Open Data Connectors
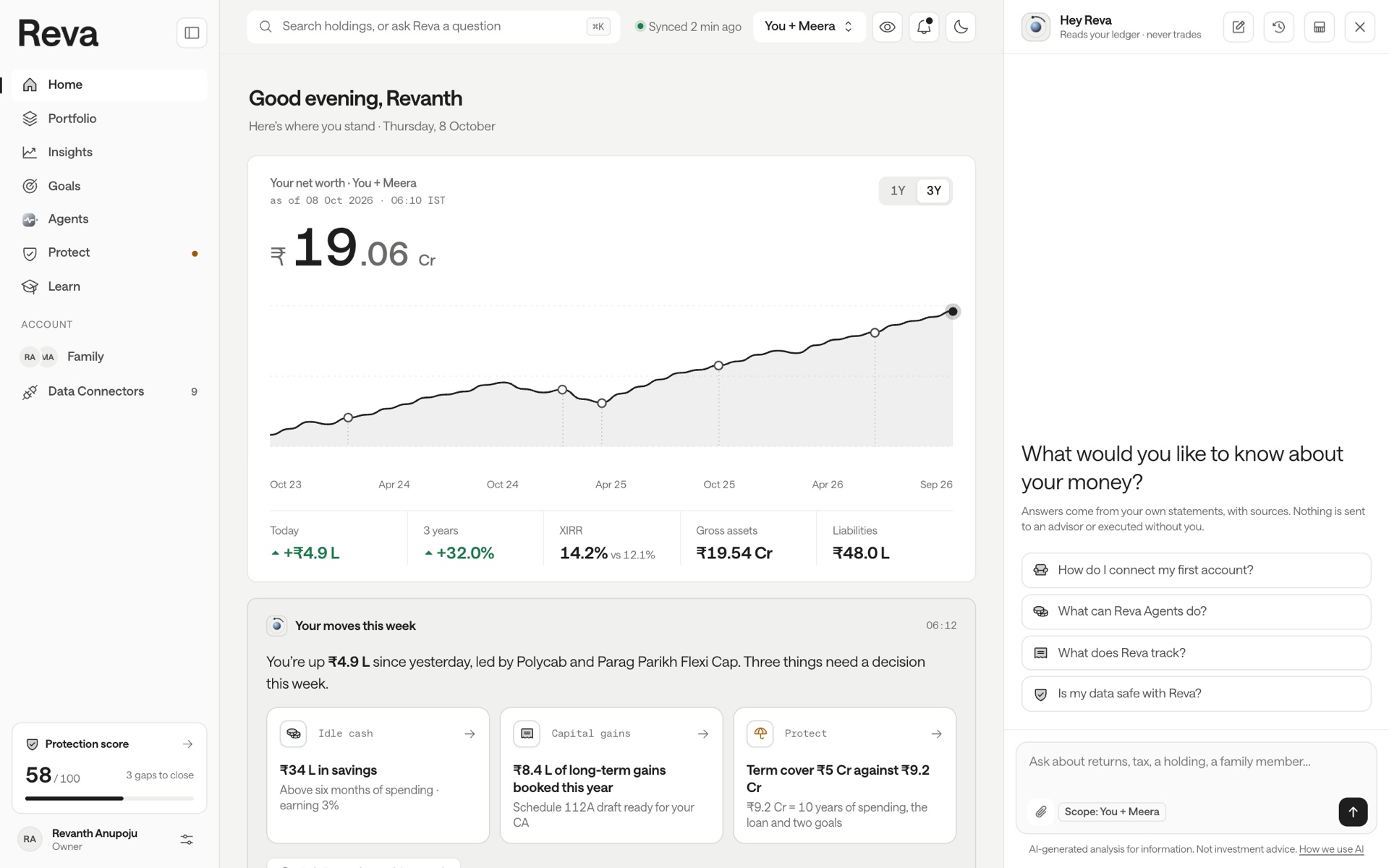Viewport: 1389px width, 868px height. tap(109, 391)
